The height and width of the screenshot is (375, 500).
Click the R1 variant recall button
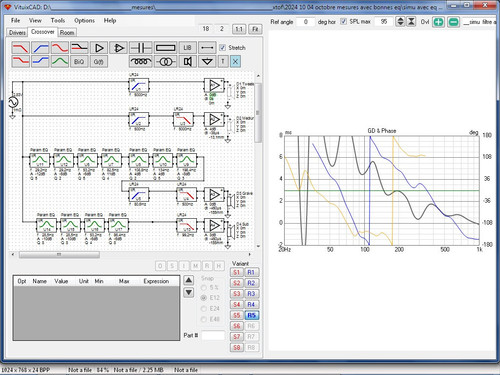pos(251,272)
